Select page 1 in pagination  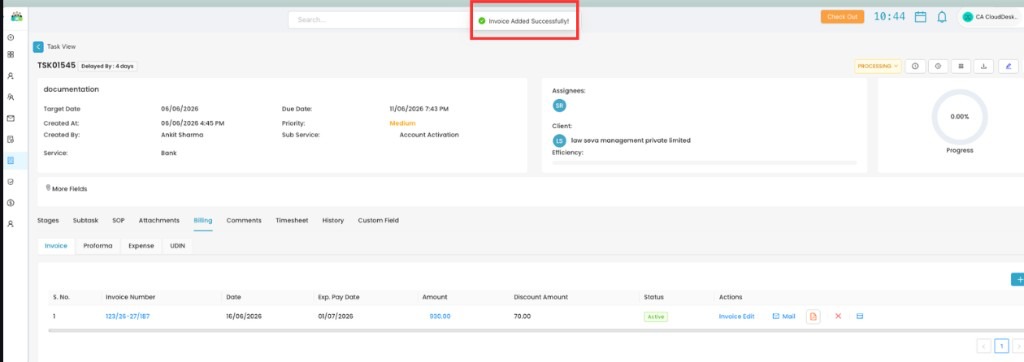[x=1002, y=346]
